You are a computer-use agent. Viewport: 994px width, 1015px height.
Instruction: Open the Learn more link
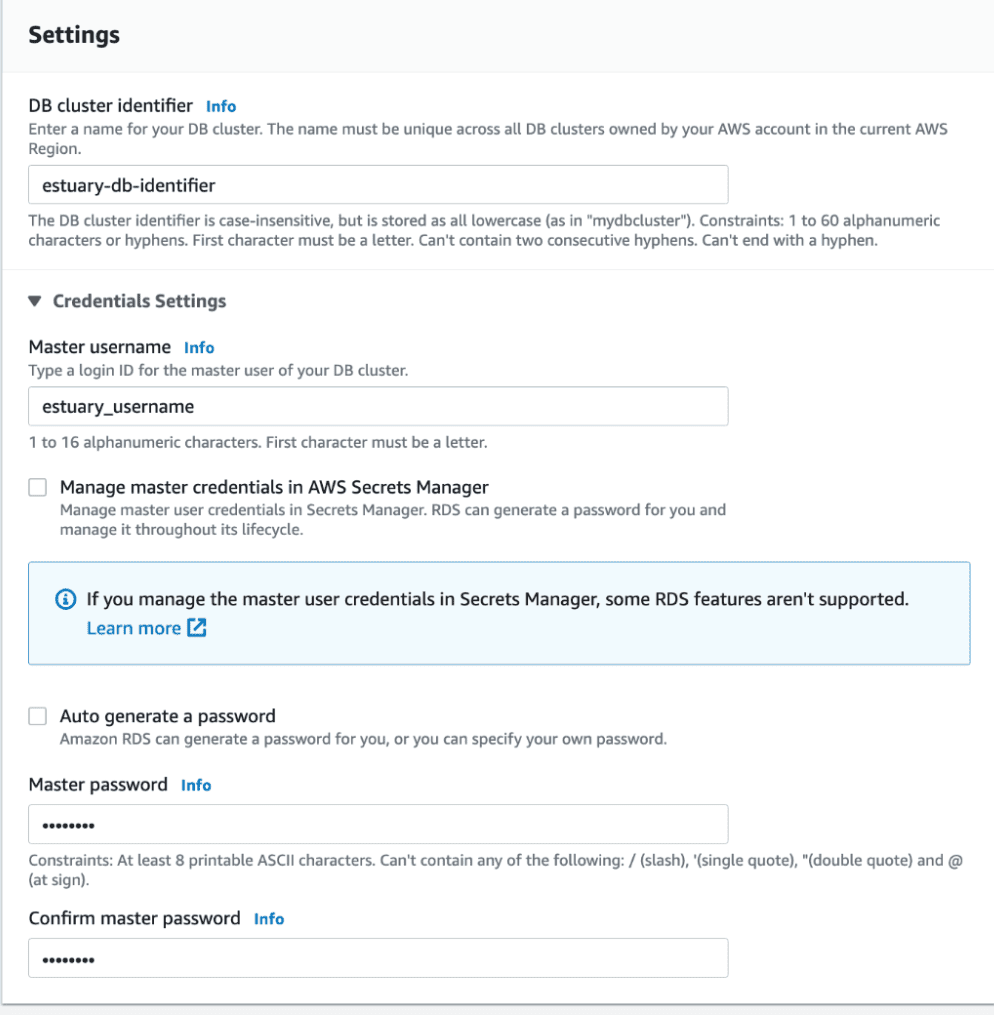(x=134, y=628)
